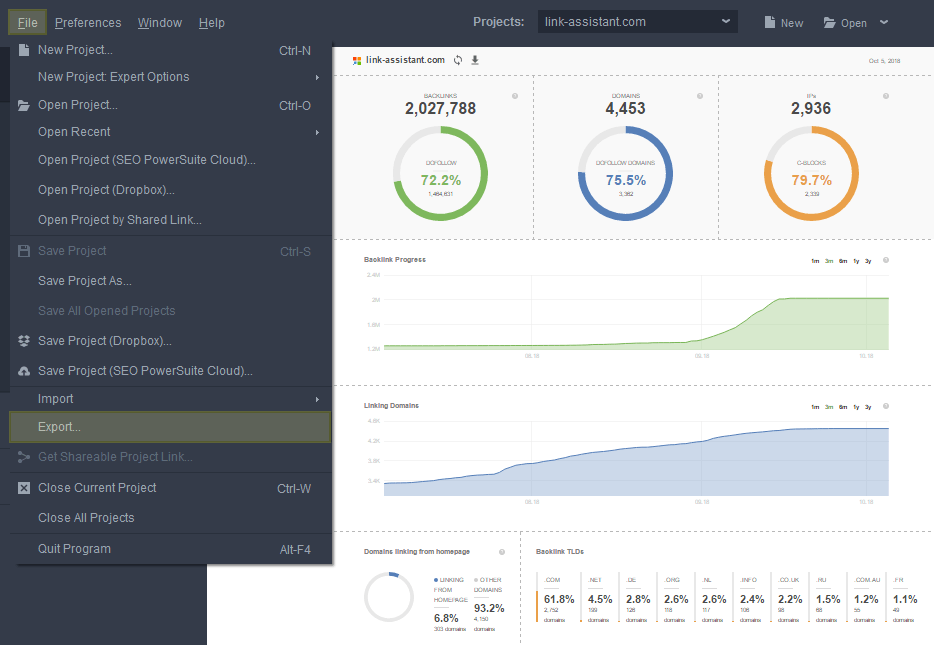Click info icon for Domains linking from homepage
This screenshot has width=934, height=645.
(502, 552)
